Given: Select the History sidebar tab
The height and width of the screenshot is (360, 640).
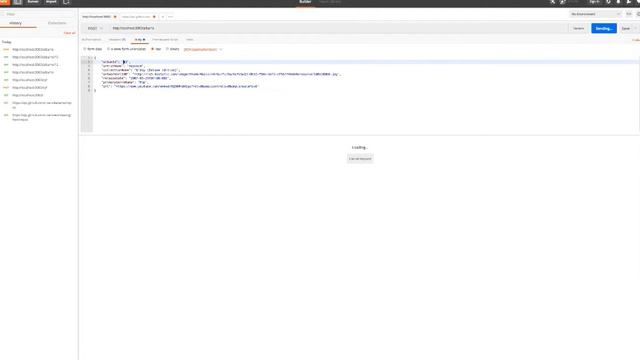Looking at the screenshot, I should pos(16,23).
